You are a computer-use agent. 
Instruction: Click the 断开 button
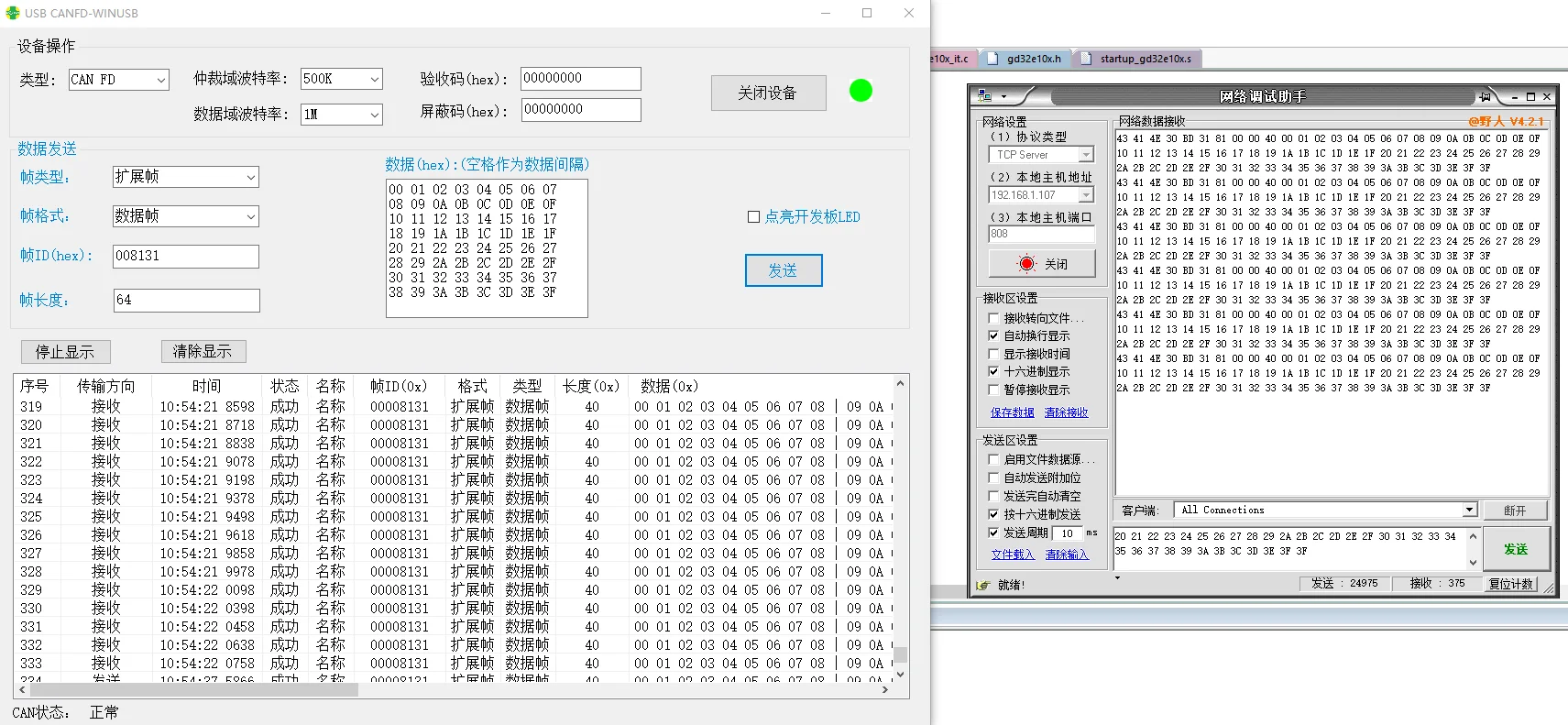click(1515, 511)
